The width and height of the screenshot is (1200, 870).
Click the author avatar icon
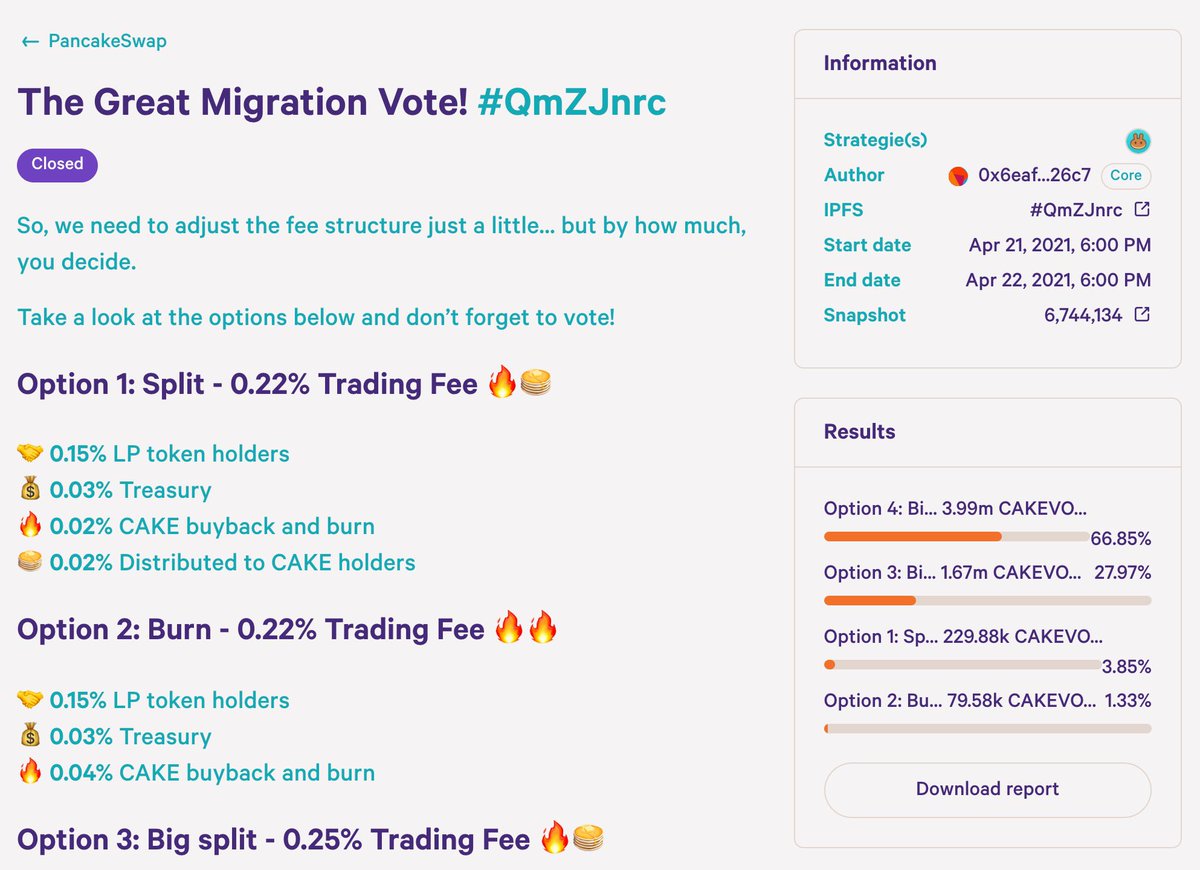click(x=958, y=176)
